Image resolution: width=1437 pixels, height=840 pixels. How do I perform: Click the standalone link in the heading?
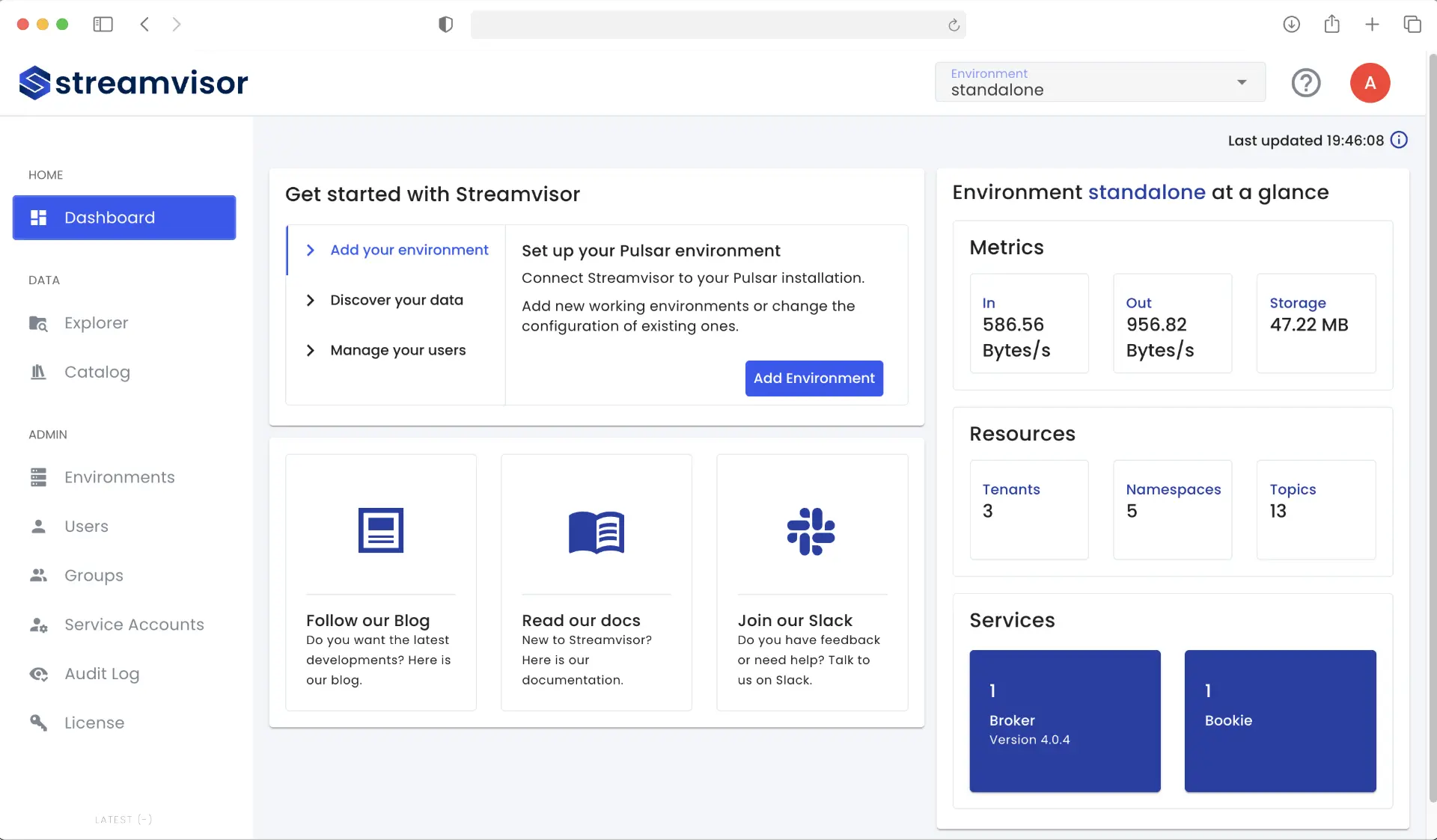click(1146, 192)
